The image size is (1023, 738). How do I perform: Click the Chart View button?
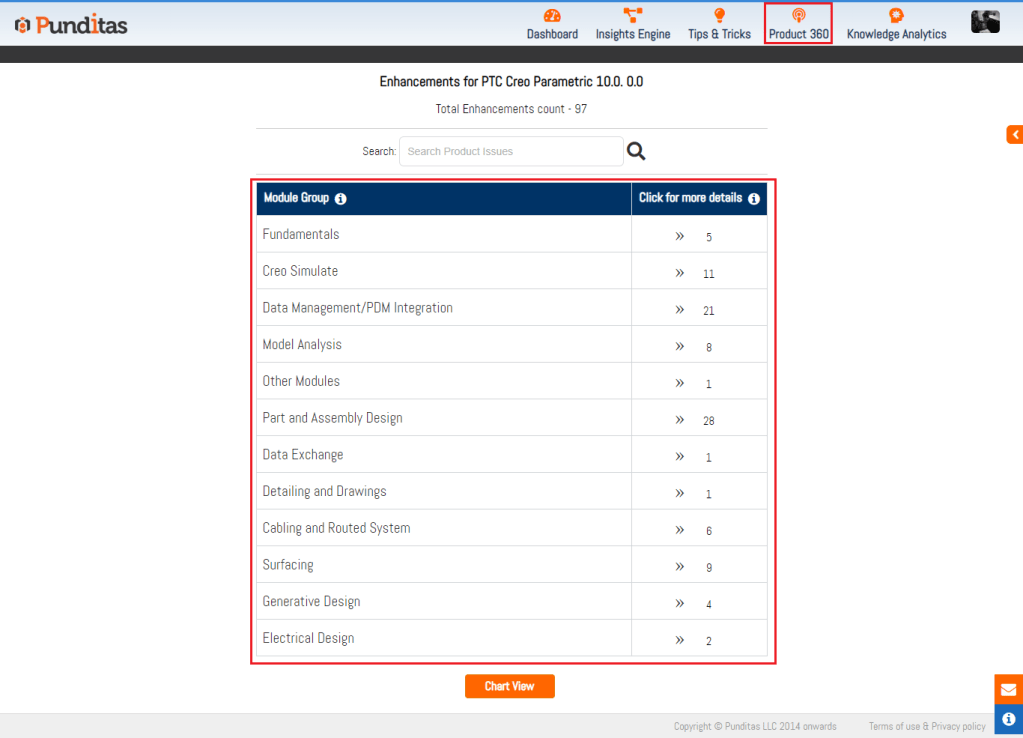click(509, 686)
